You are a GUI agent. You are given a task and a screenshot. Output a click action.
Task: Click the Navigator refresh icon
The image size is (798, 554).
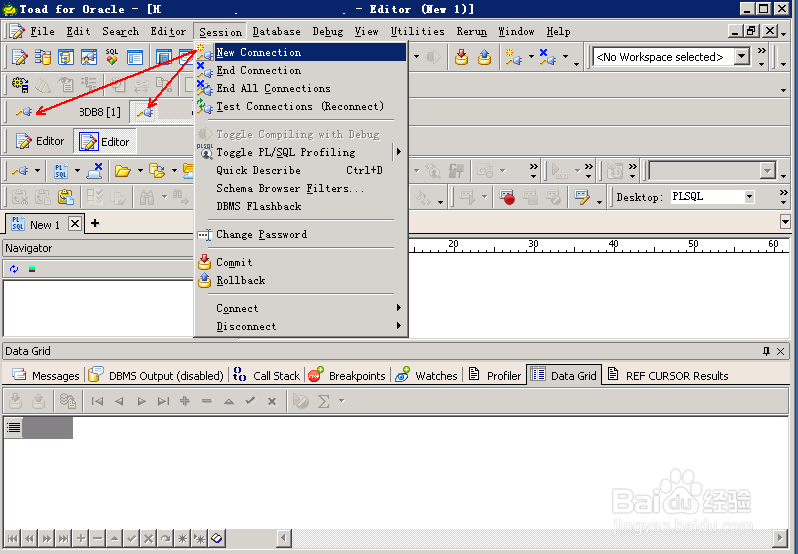tap(14, 269)
